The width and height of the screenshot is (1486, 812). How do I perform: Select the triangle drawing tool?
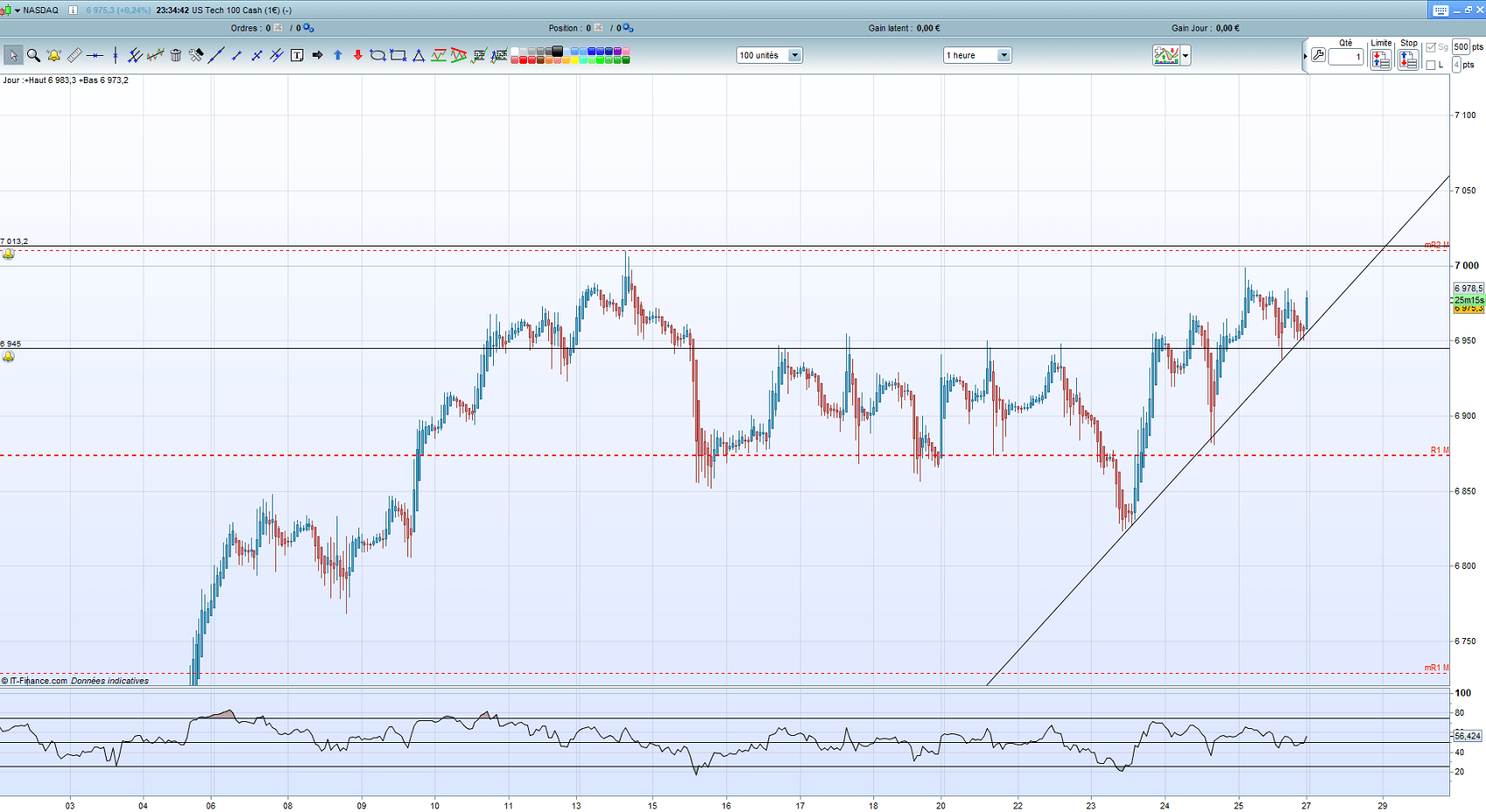(x=419, y=55)
